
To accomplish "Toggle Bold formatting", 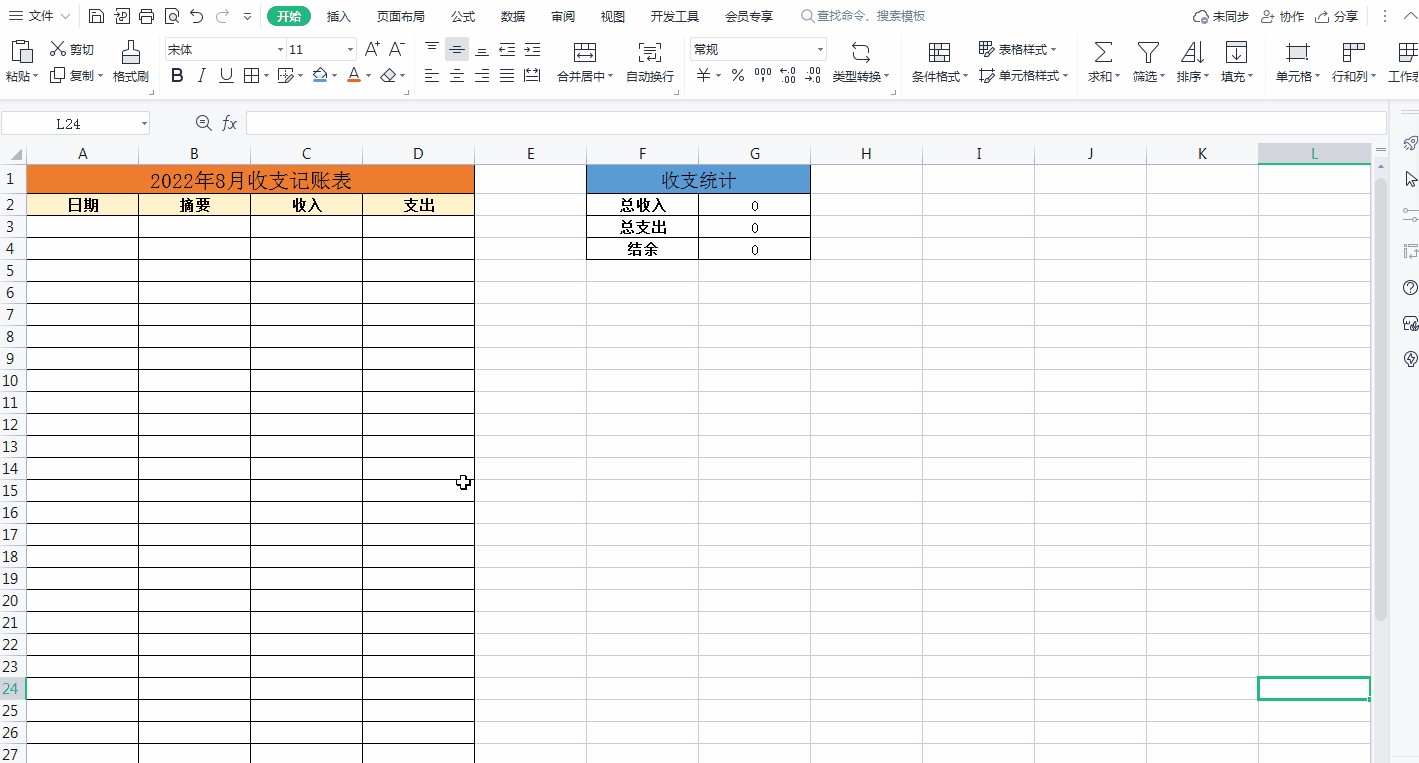I will coord(177,76).
